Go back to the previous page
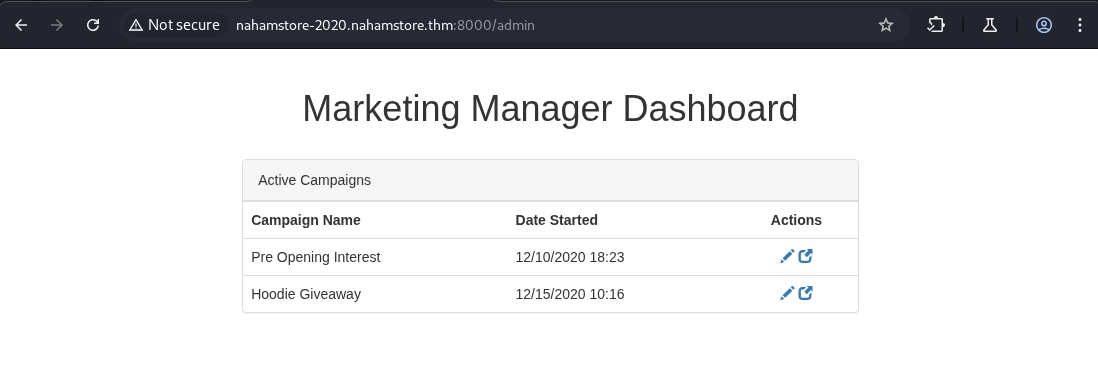Image resolution: width=1098 pixels, height=368 pixels. tap(21, 25)
